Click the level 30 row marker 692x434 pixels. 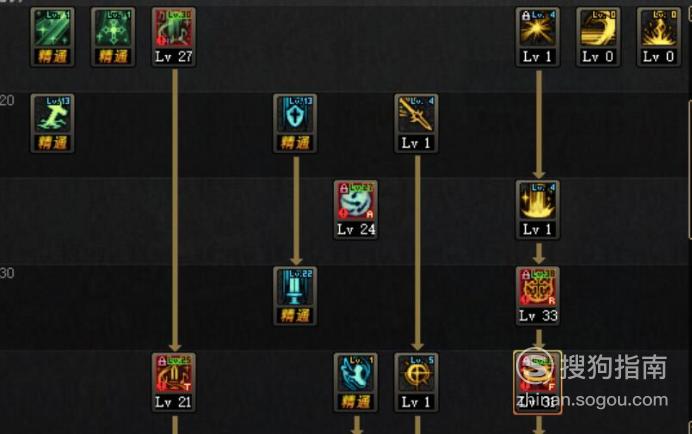(7, 273)
